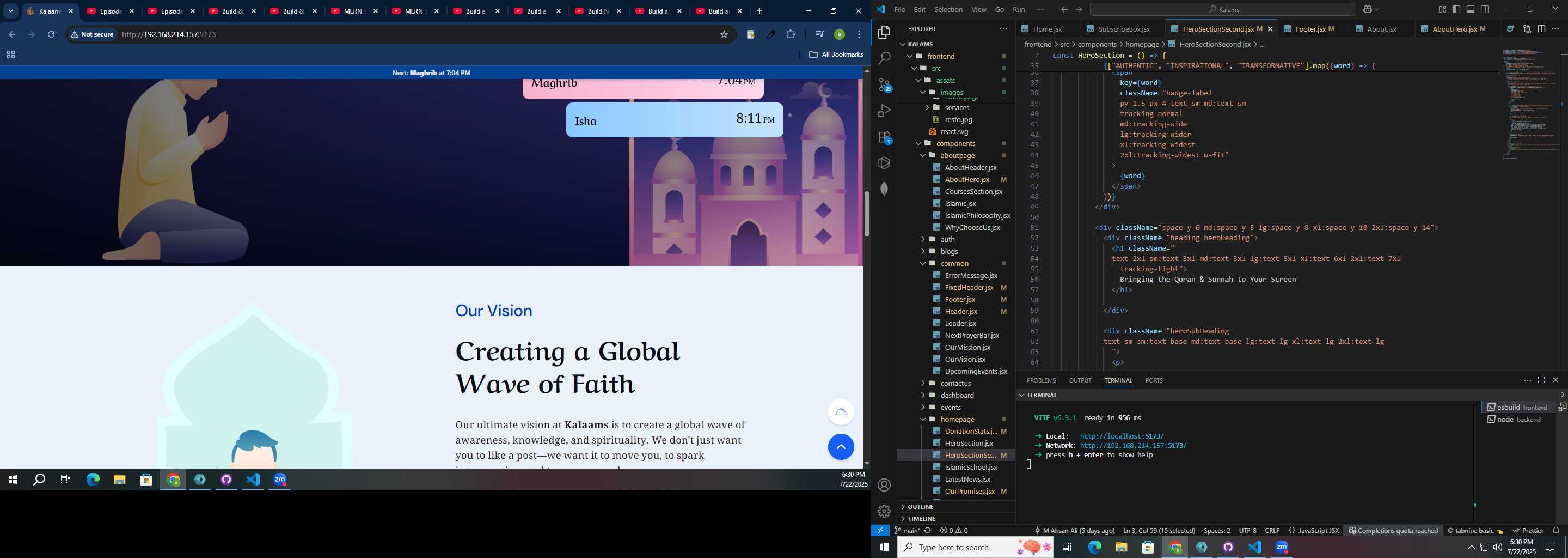Image resolution: width=1568 pixels, height=558 pixels.
Task: Open the Manage gear in VS Code
Action: point(884,511)
